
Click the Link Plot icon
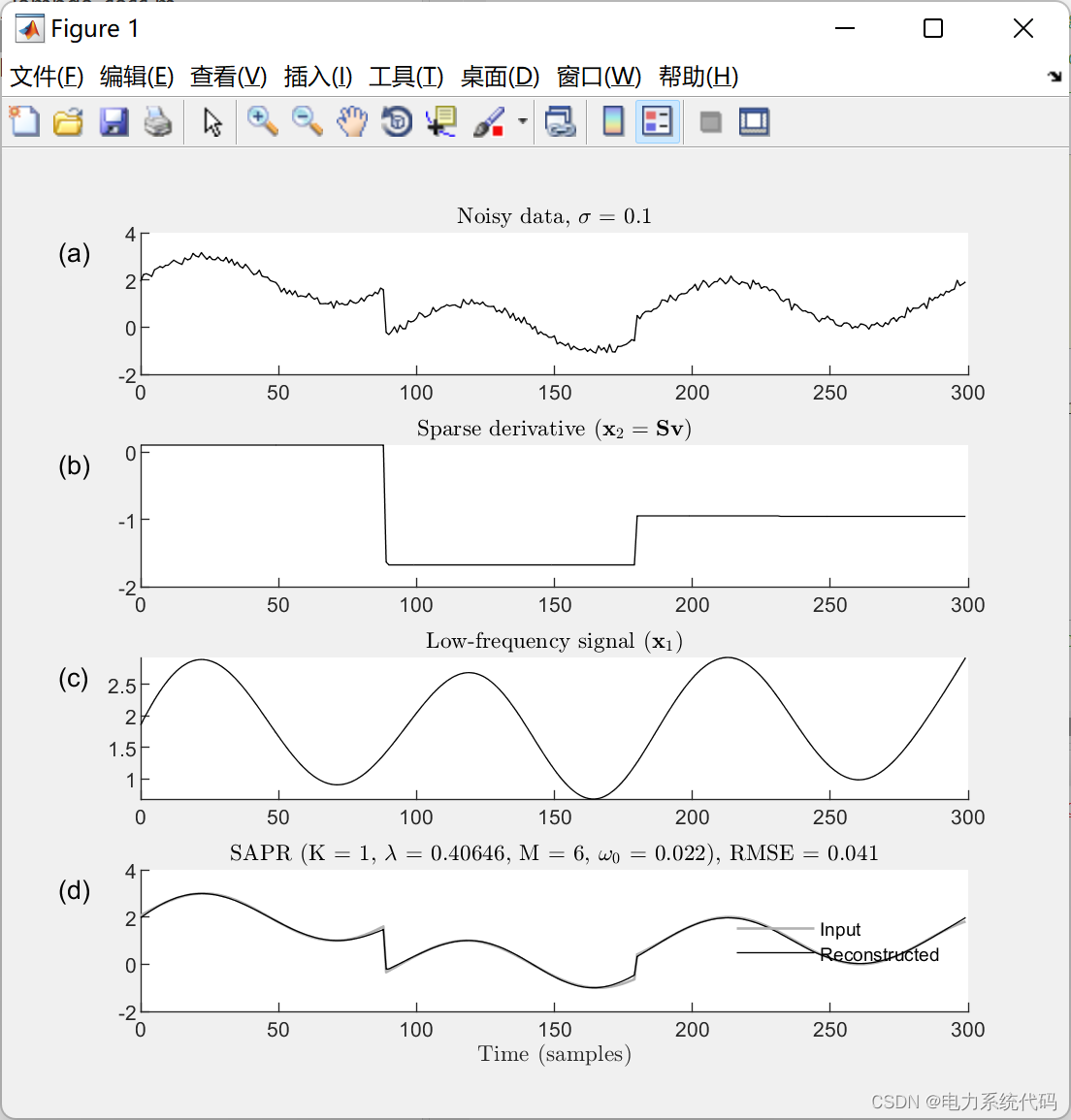point(561,121)
